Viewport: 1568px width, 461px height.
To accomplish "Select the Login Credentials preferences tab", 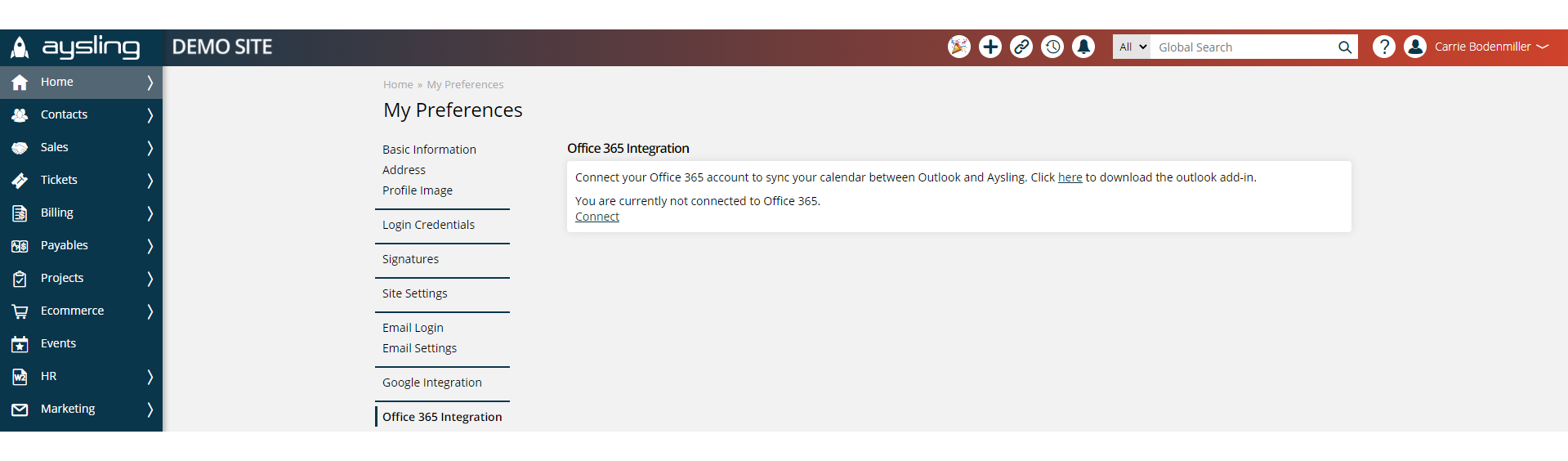I will click(x=428, y=225).
